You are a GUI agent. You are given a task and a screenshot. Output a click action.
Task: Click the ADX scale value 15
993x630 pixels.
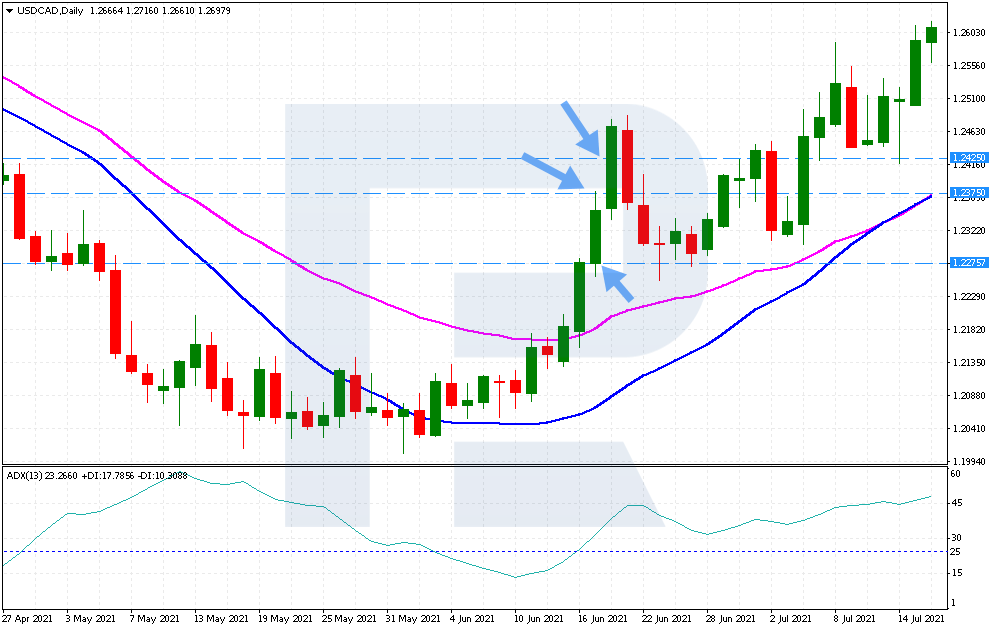956,573
